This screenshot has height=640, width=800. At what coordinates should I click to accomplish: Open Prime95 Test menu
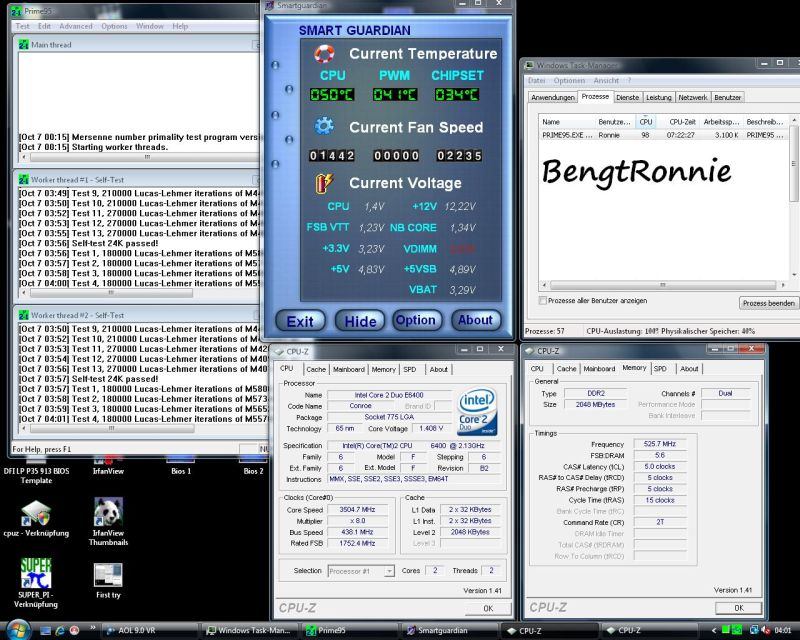point(22,26)
